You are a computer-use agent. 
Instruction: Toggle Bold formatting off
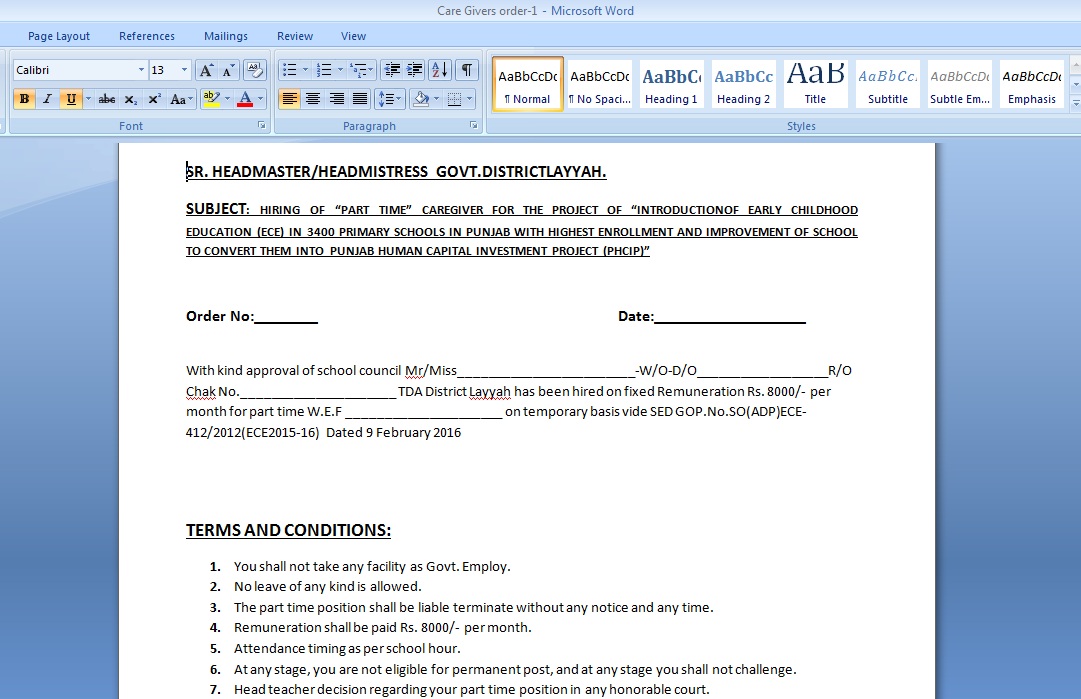tap(24, 99)
